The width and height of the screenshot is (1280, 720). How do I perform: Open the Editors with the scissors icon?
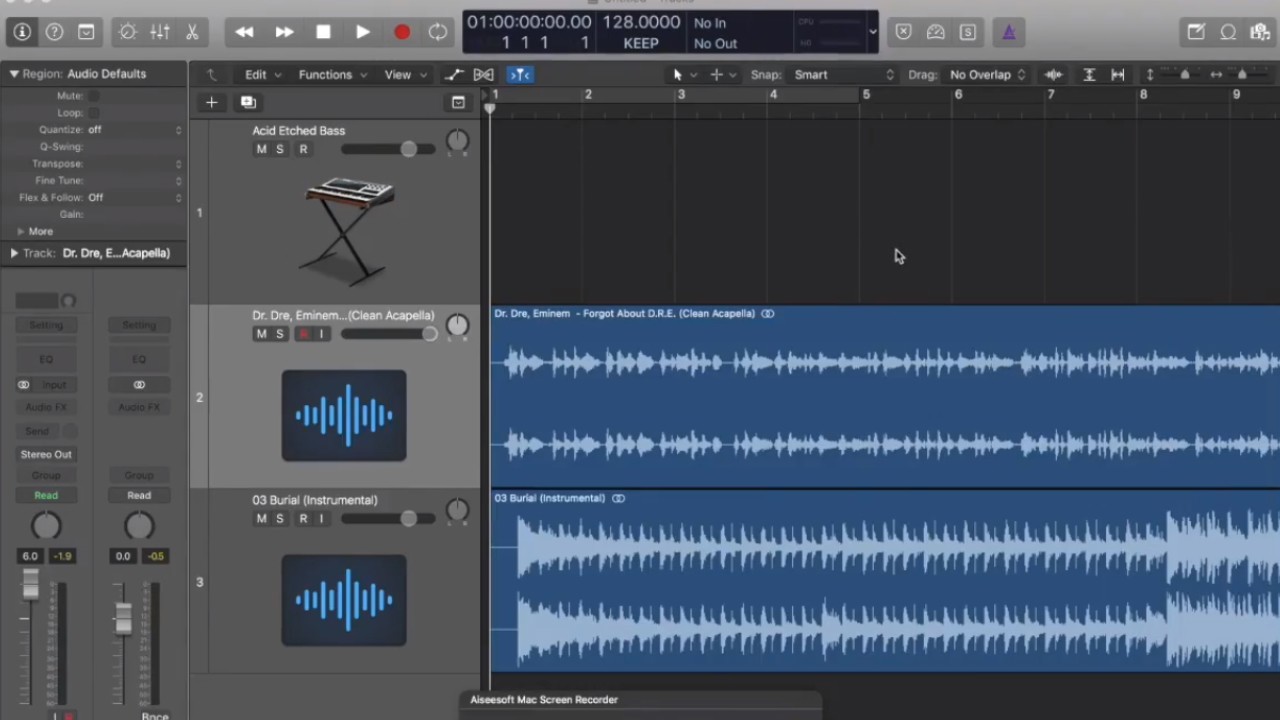point(191,32)
